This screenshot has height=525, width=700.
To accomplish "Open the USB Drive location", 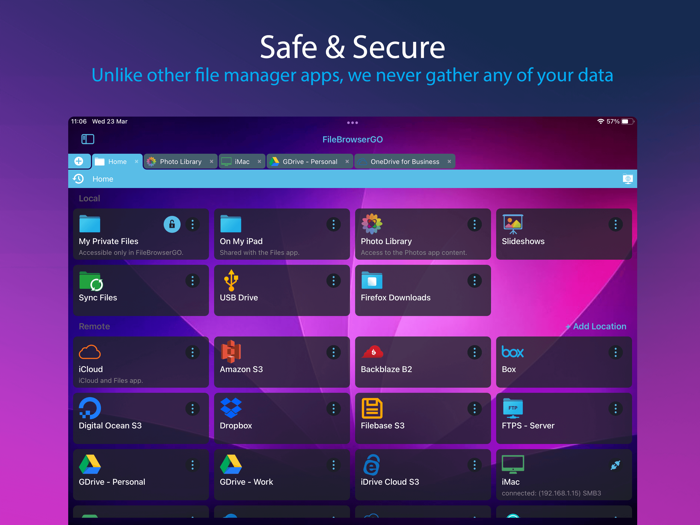I will pyautogui.click(x=282, y=290).
